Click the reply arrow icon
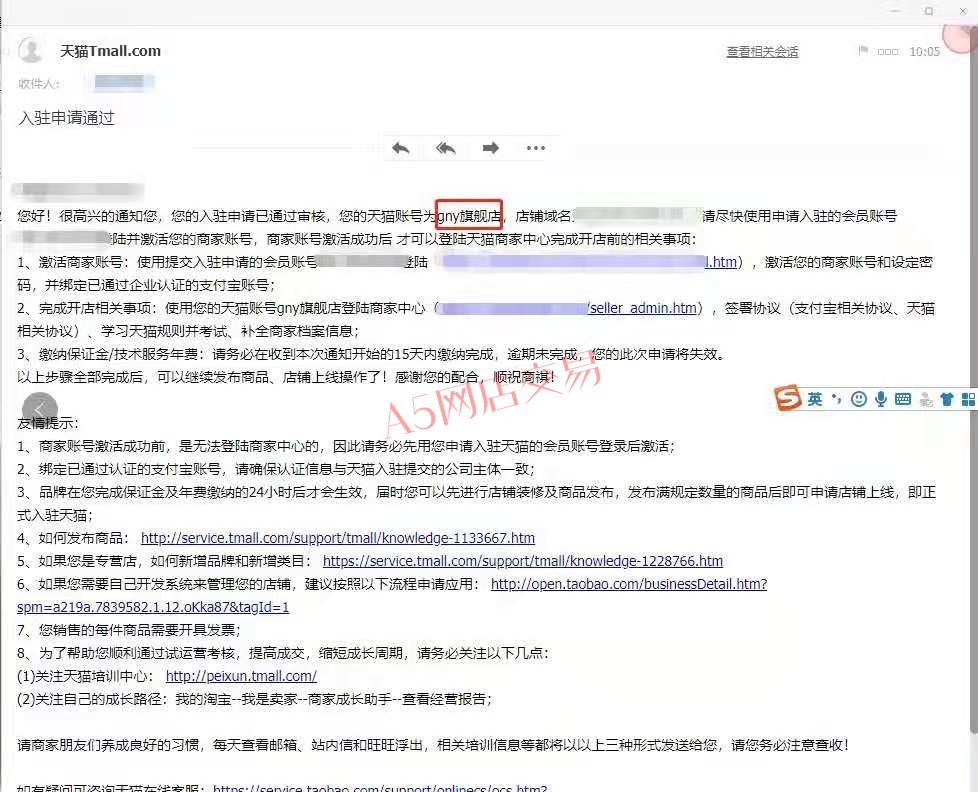Image resolution: width=978 pixels, height=792 pixels. pyautogui.click(x=400, y=148)
